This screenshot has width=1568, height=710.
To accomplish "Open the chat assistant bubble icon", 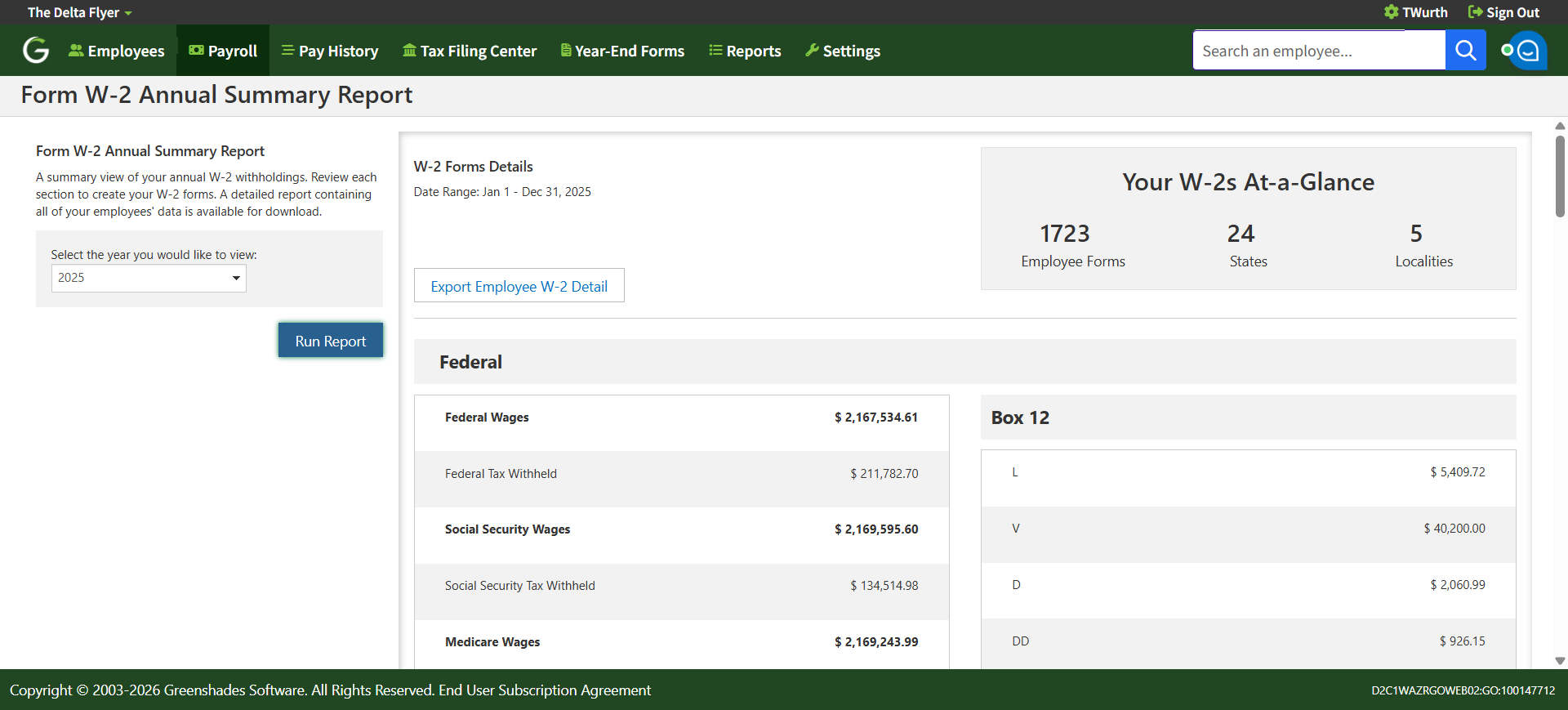I will point(1527,51).
